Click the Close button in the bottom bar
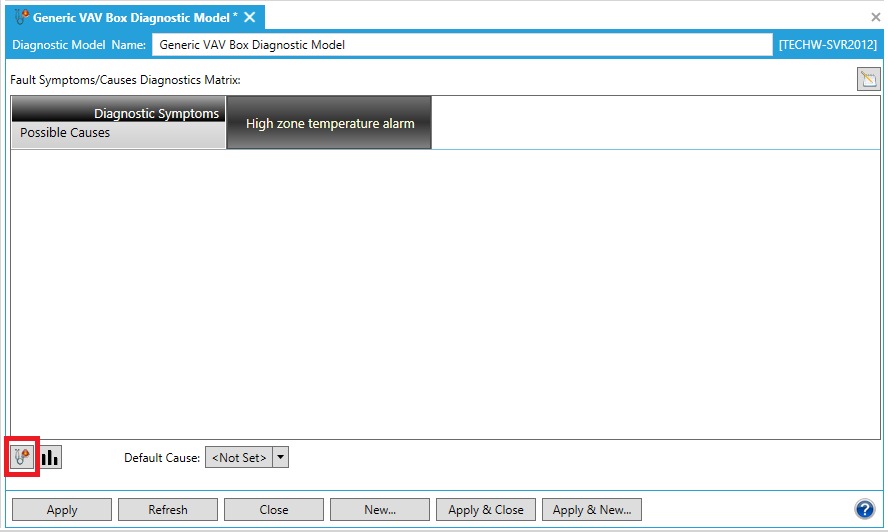This screenshot has width=888, height=532. click(273, 509)
